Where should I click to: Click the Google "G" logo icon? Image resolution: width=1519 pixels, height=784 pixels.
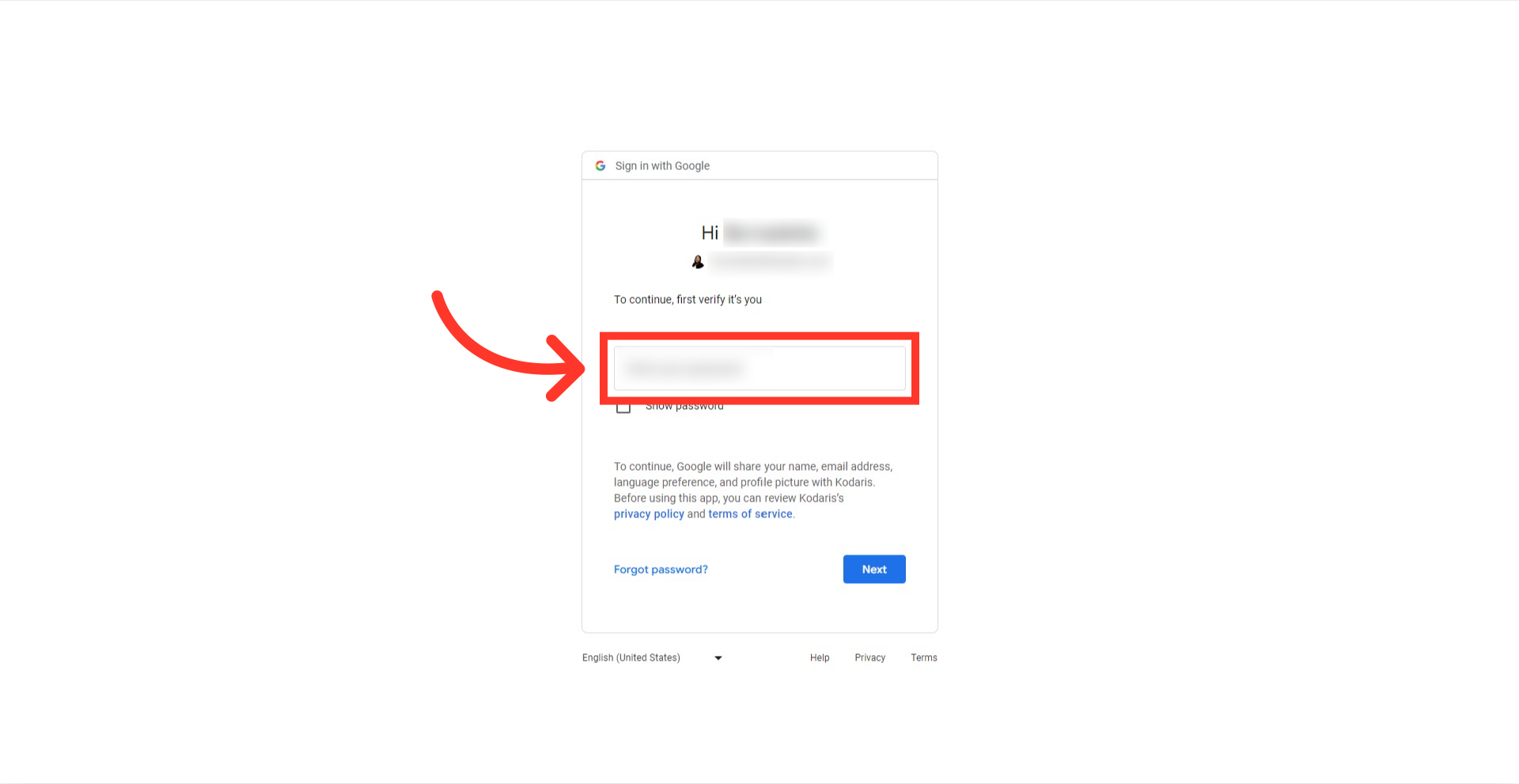click(600, 166)
